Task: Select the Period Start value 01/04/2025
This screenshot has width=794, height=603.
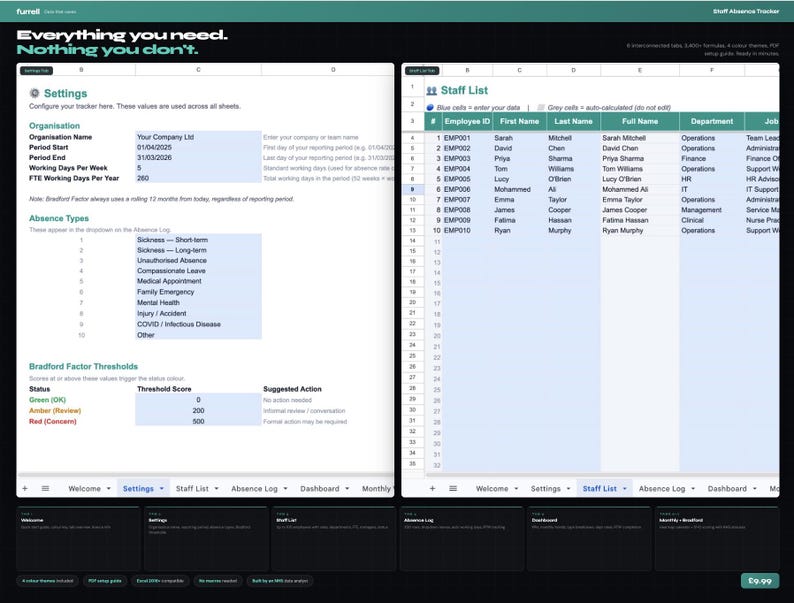Action: click(198, 147)
